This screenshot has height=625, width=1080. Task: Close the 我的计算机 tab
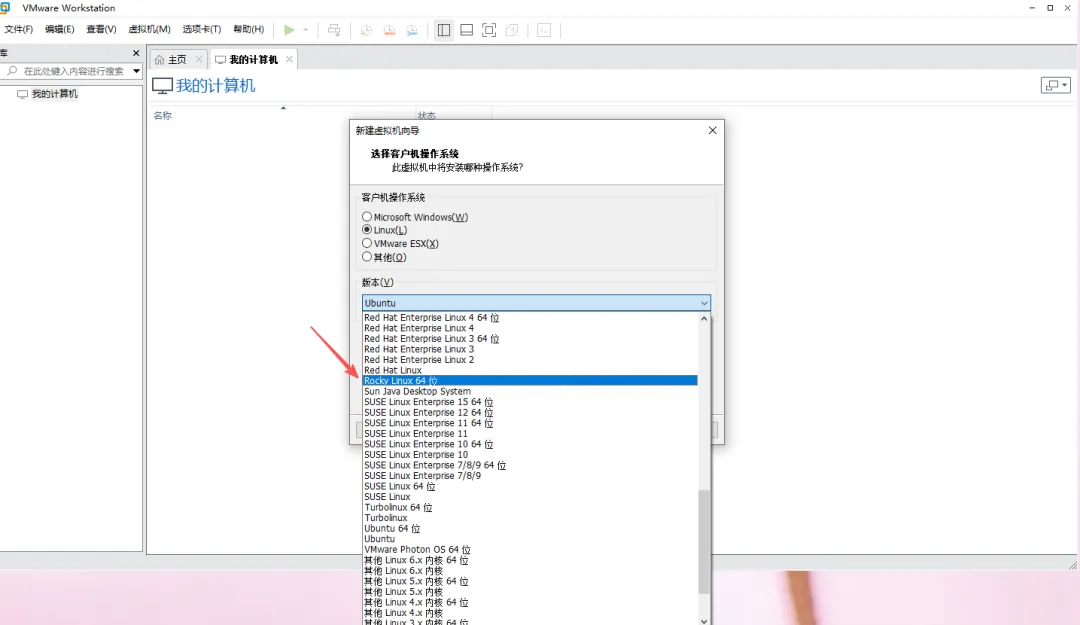pos(289,59)
